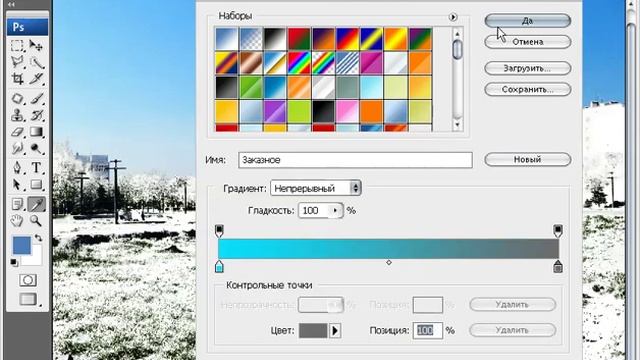Select the Move tool
The width and height of the screenshot is (640, 360).
point(36,45)
